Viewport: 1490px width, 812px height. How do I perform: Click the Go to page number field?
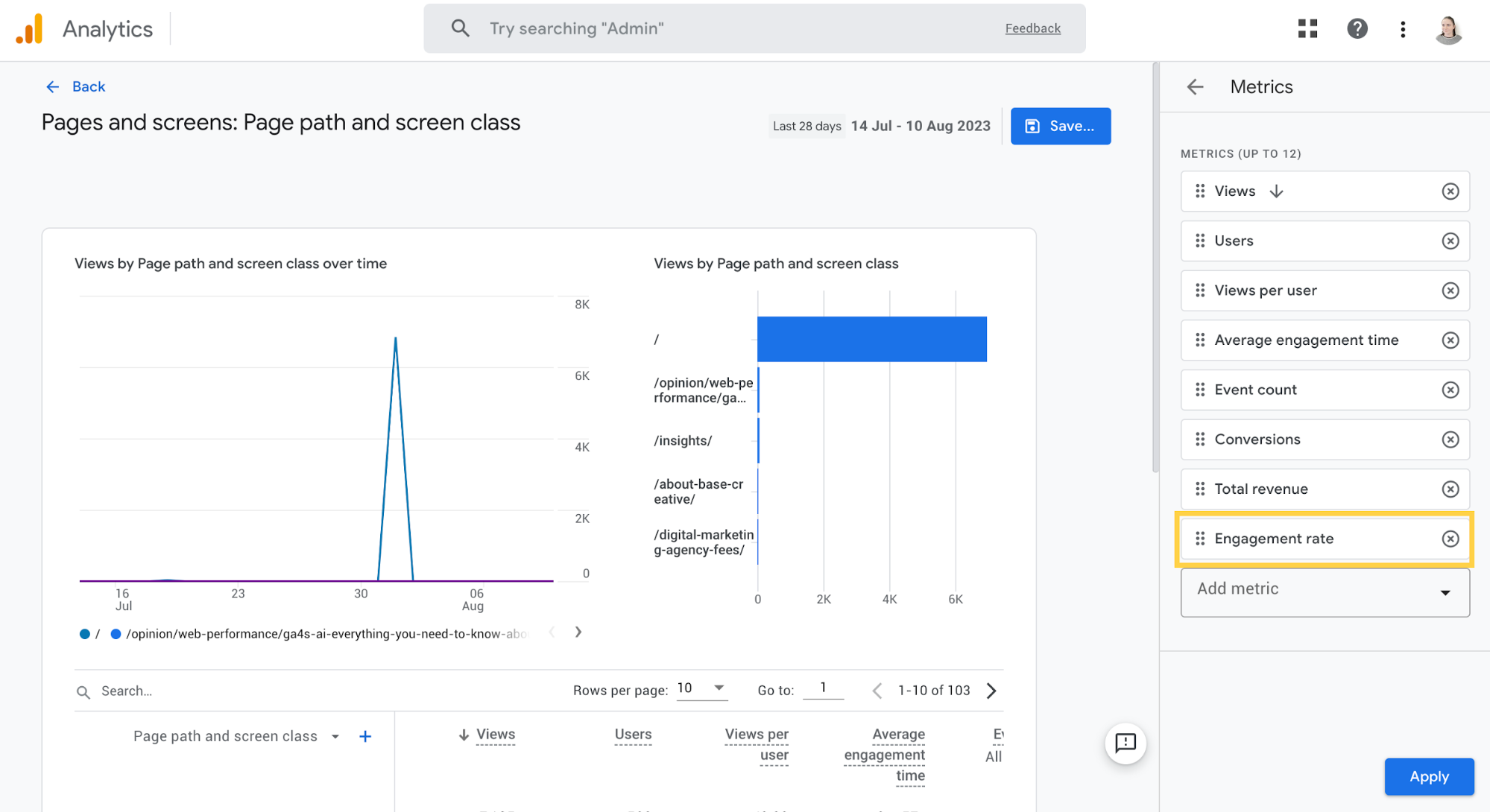[823, 688]
